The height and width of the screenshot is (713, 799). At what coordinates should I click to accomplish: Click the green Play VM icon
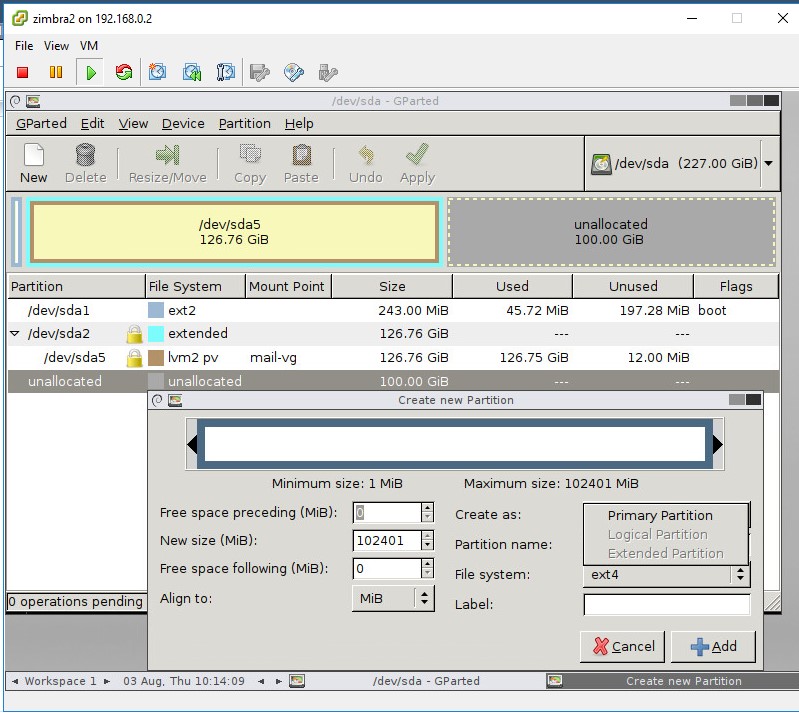pyautogui.click(x=91, y=72)
